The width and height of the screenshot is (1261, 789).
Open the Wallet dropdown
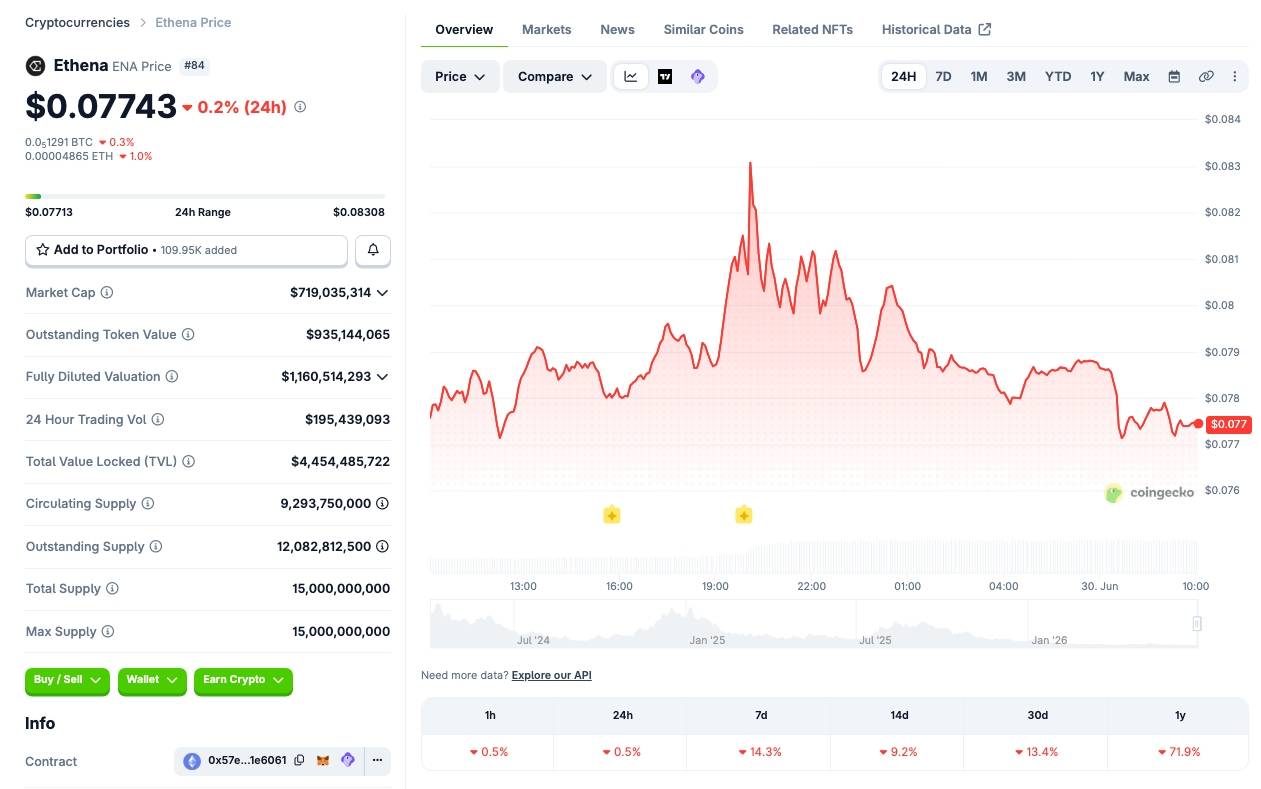(x=152, y=681)
